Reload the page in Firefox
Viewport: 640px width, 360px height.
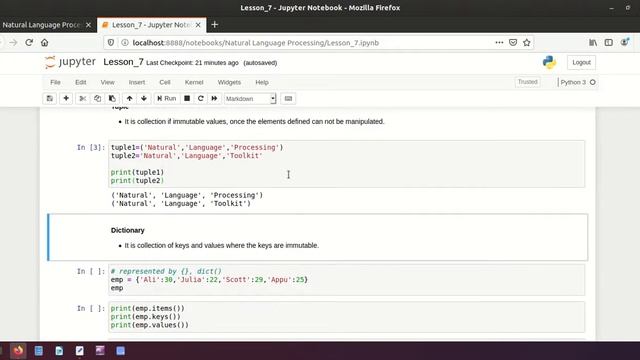29,42
